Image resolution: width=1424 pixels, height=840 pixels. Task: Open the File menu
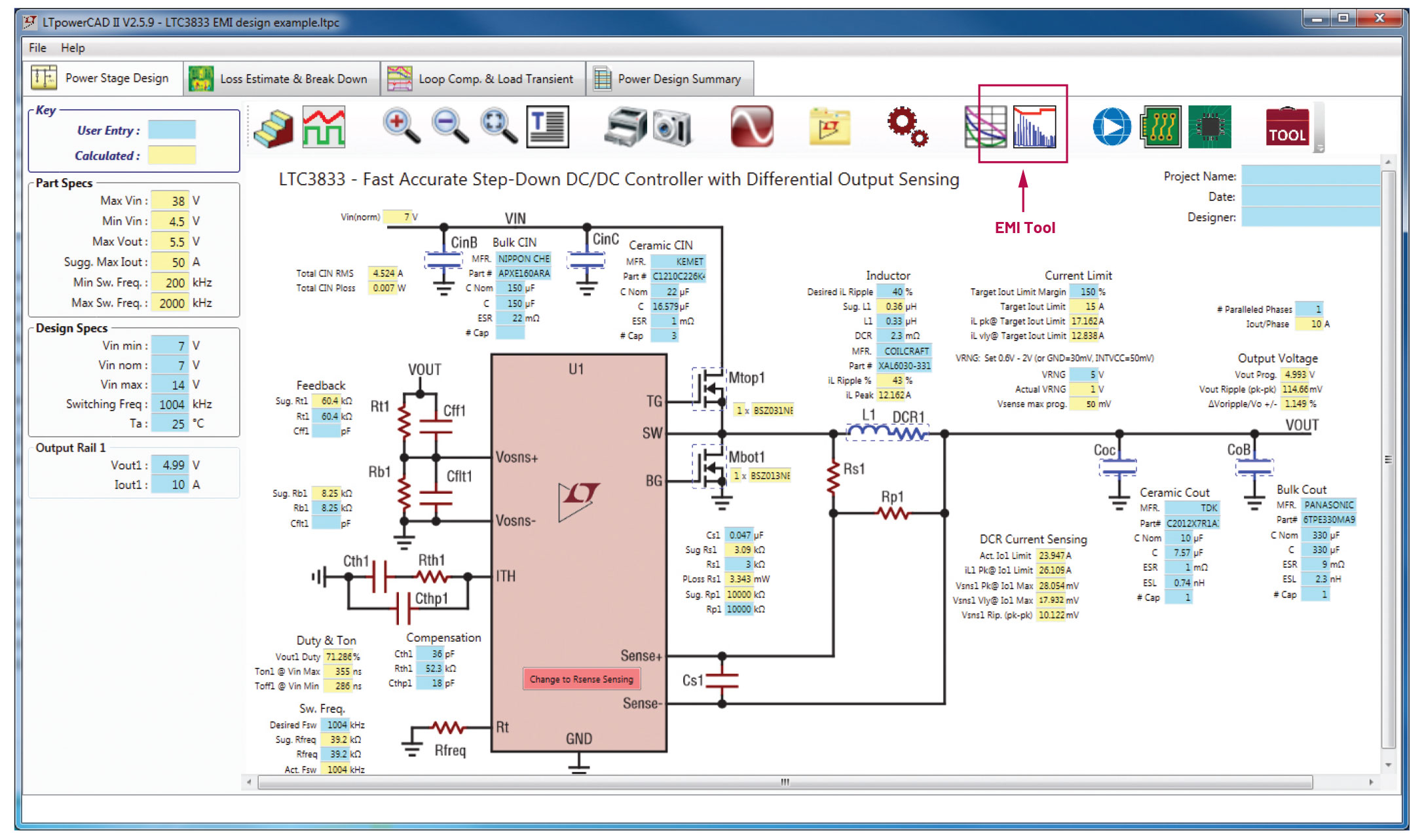point(37,48)
